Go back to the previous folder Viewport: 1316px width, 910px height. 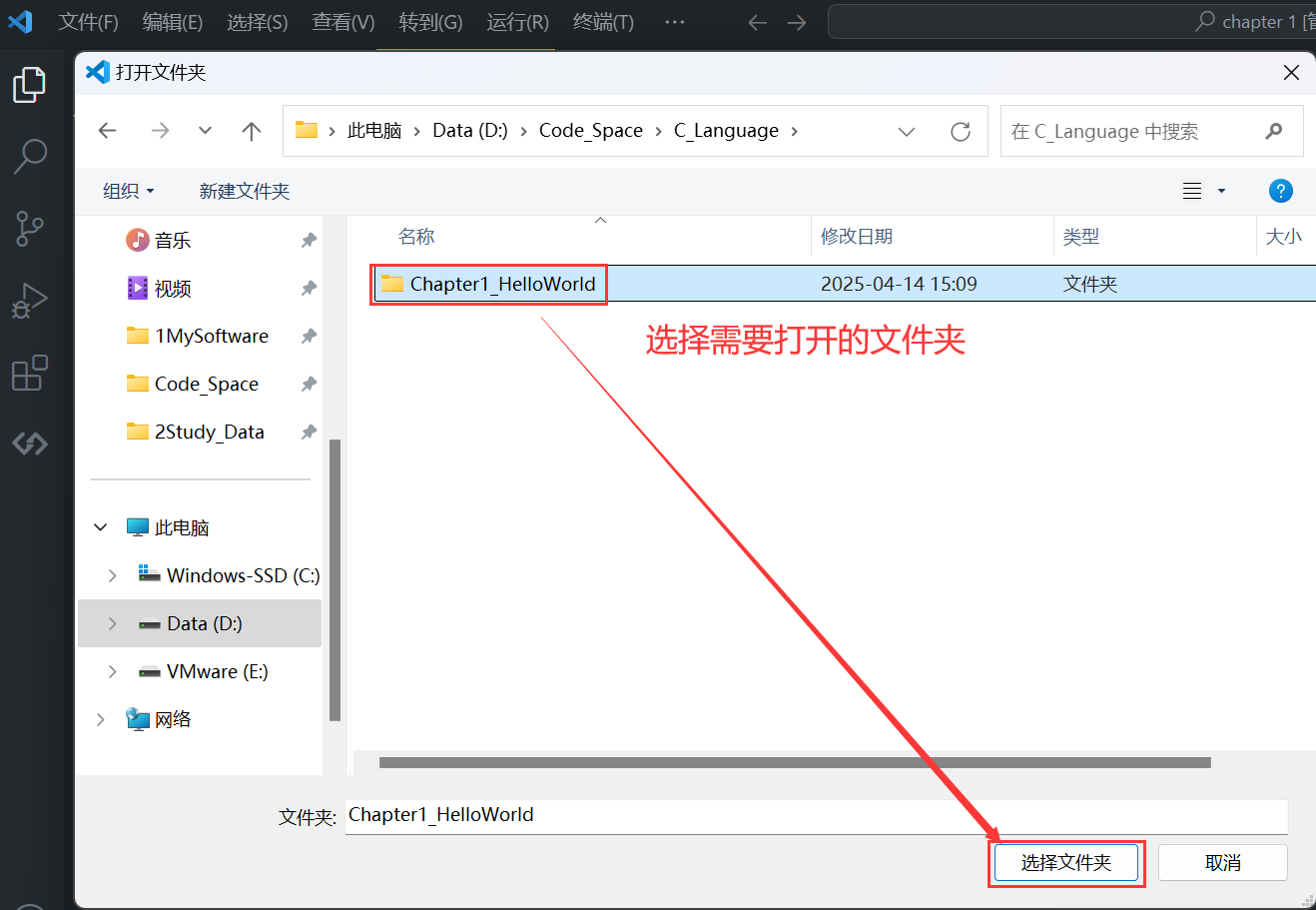(107, 130)
